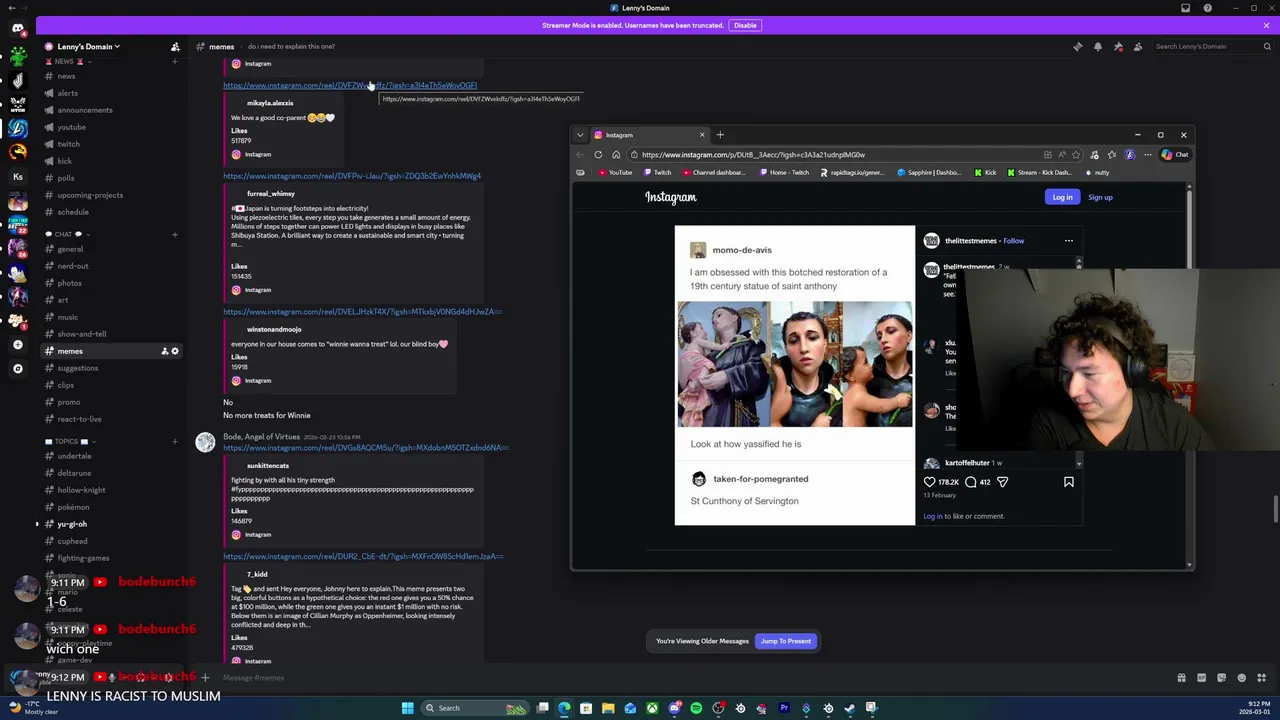Expand the yu-gi-oh channel threads arrow
Viewport: 1280px width, 720px height.
pos(38,524)
